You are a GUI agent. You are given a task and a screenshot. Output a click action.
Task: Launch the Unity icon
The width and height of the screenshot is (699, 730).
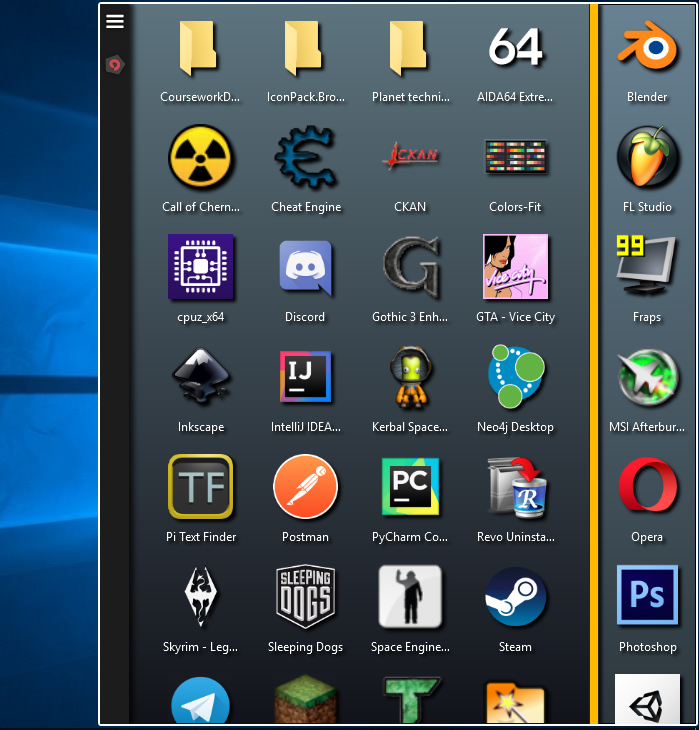[x=647, y=699]
